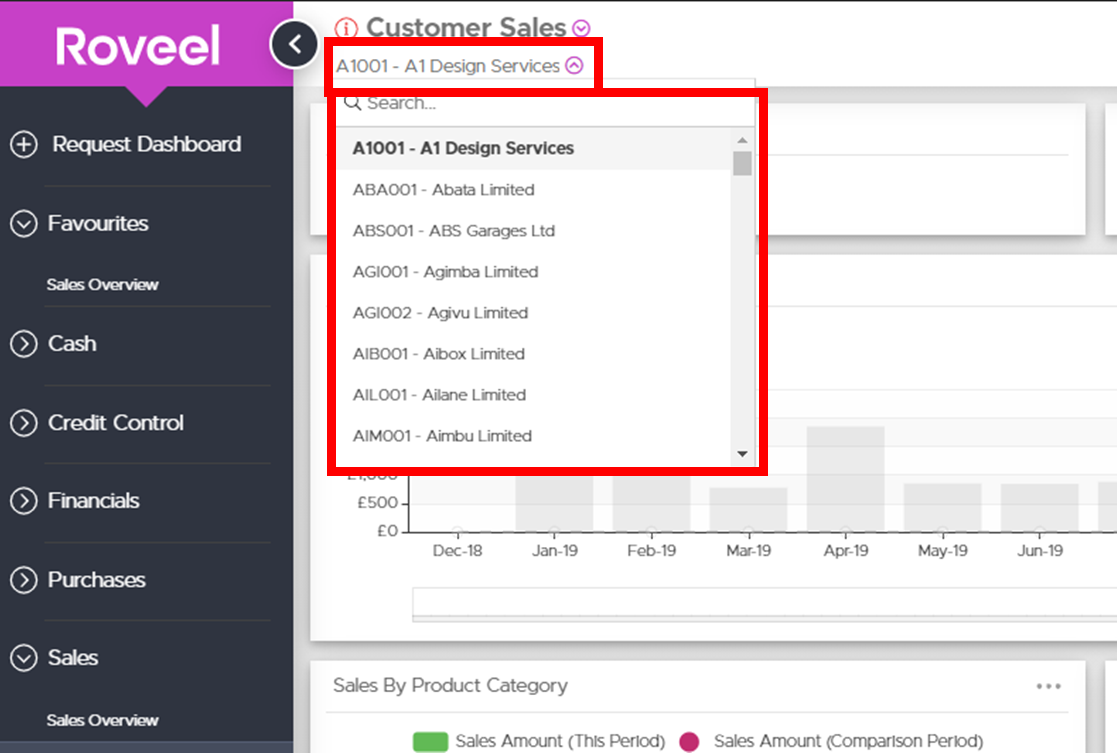The image size is (1117, 753).
Task: Click the Roveel logo
Action: [x=138, y=46]
